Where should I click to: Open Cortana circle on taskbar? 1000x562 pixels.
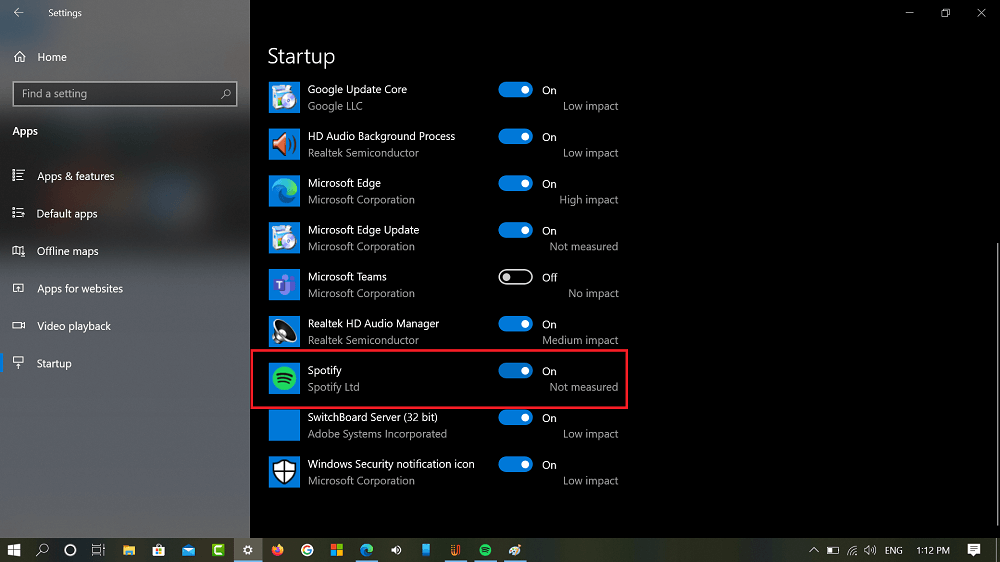click(70, 550)
